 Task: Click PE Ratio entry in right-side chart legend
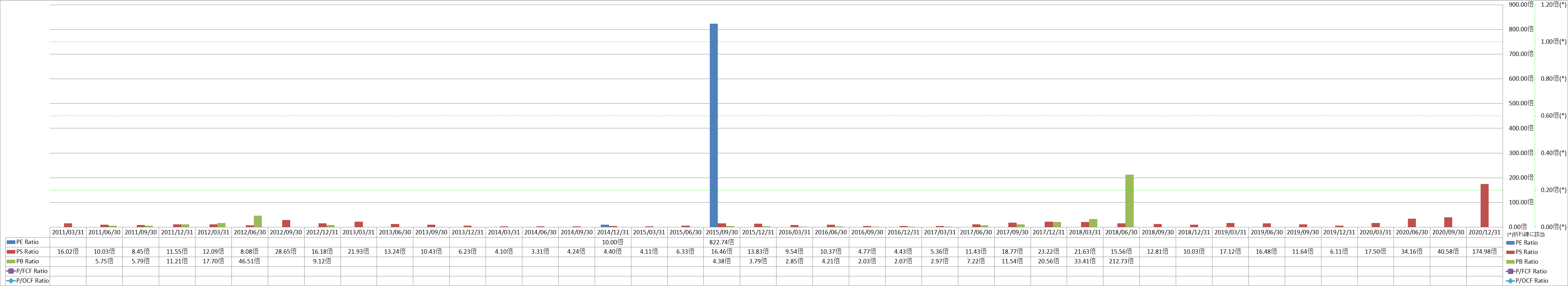[x=1527, y=243]
